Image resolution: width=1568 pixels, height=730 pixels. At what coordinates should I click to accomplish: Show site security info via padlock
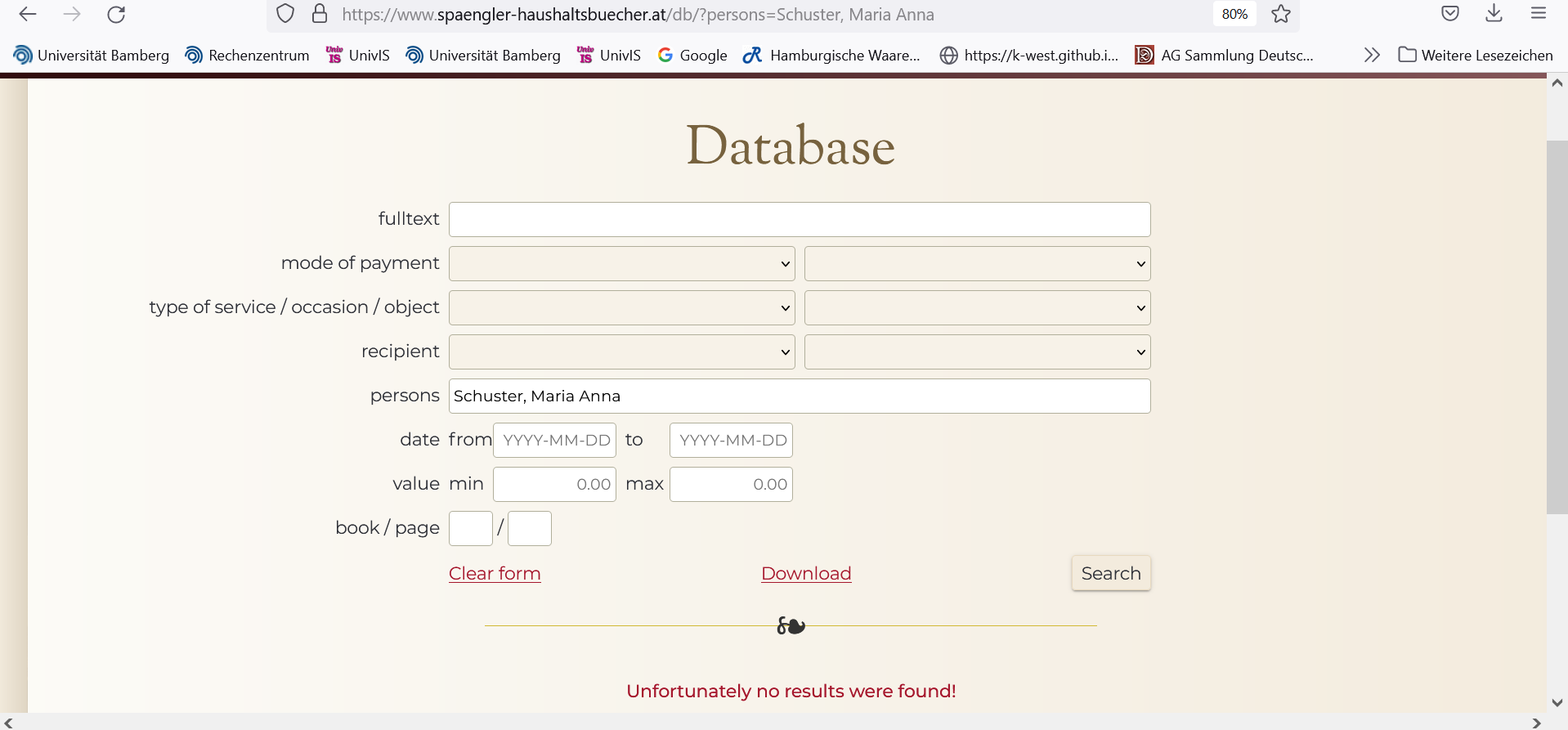(320, 14)
